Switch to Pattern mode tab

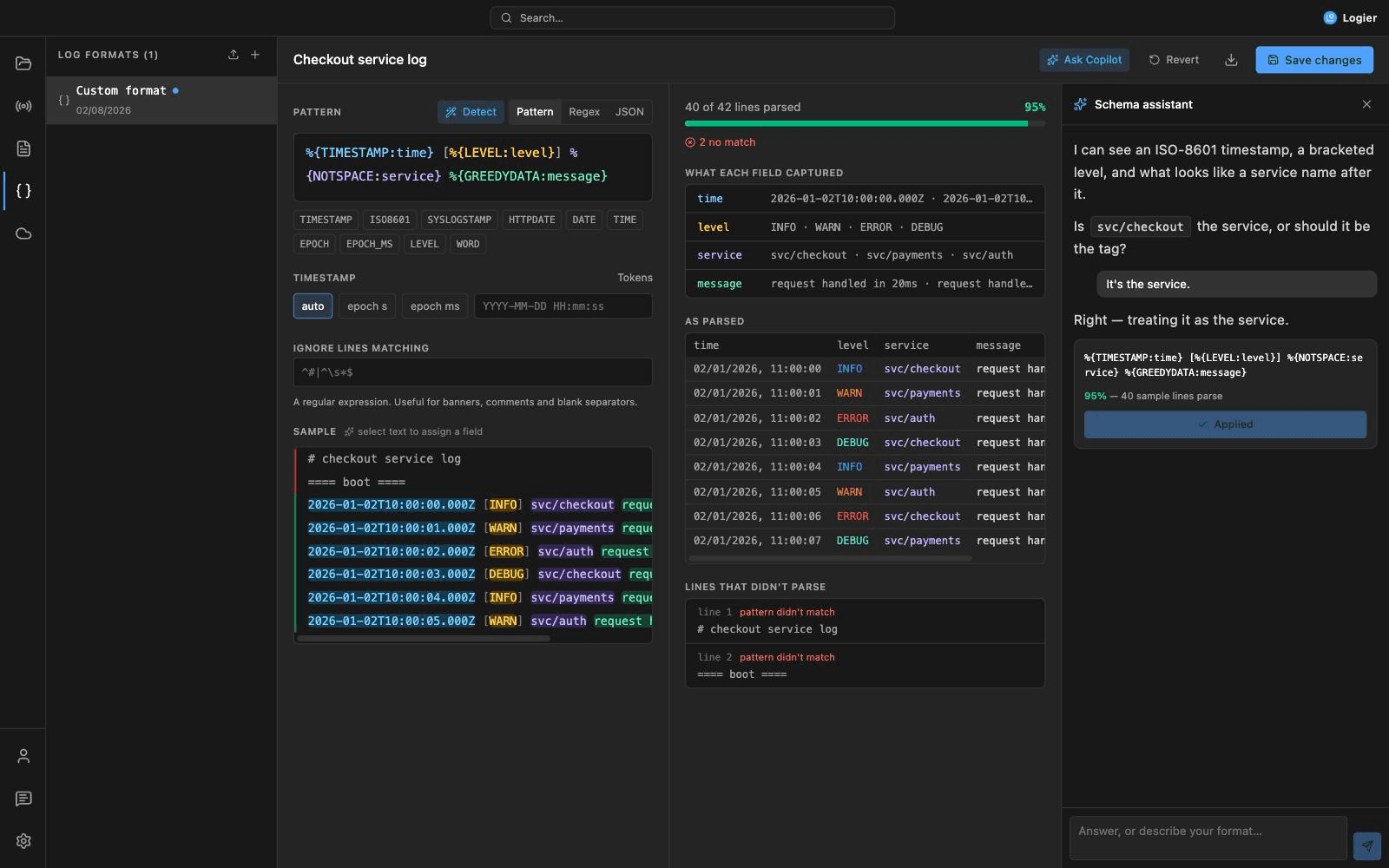tap(535, 112)
